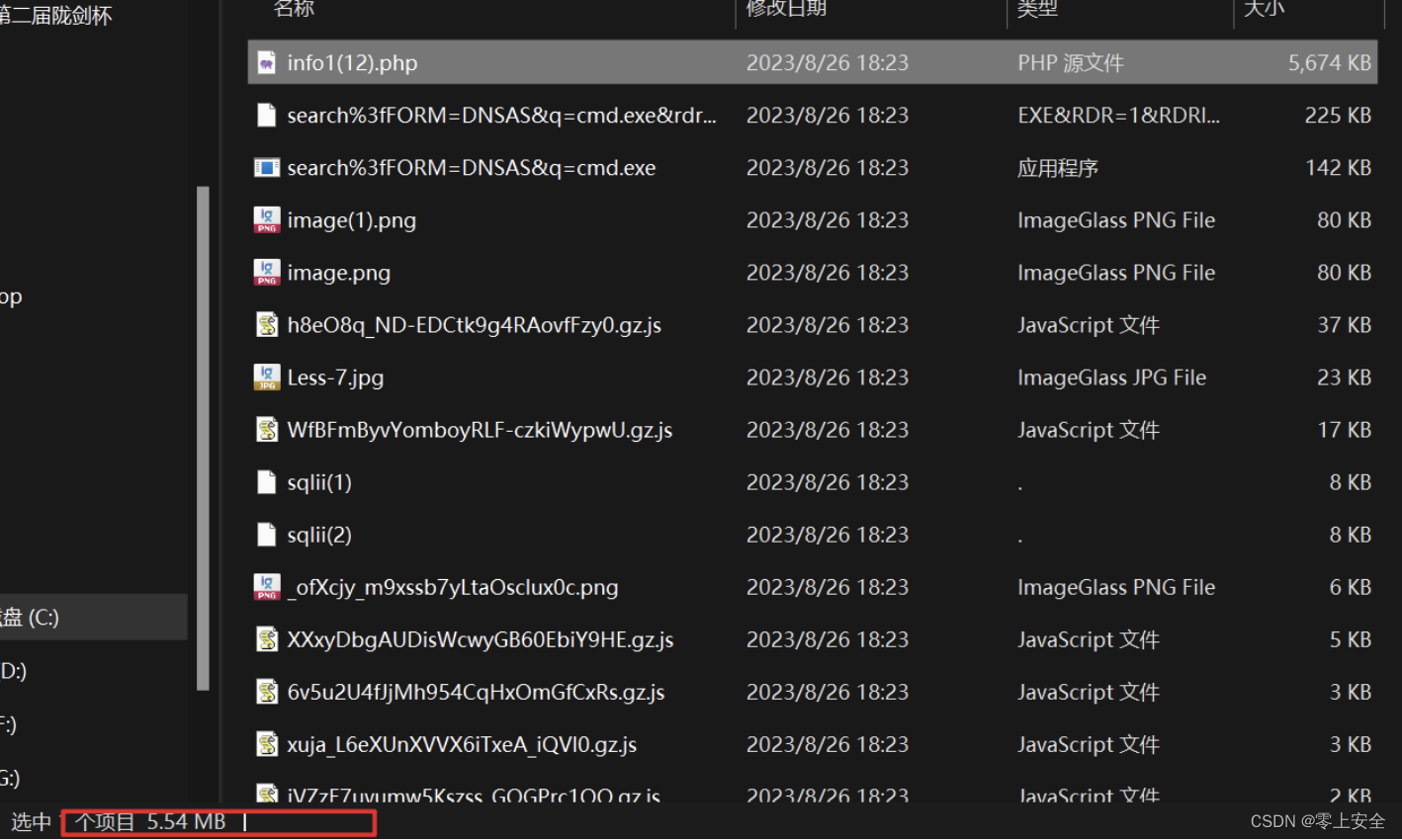Screen dimensions: 1402x840
Task: Click the navigation pane vertical scrollbar
Action: point(203,438)
